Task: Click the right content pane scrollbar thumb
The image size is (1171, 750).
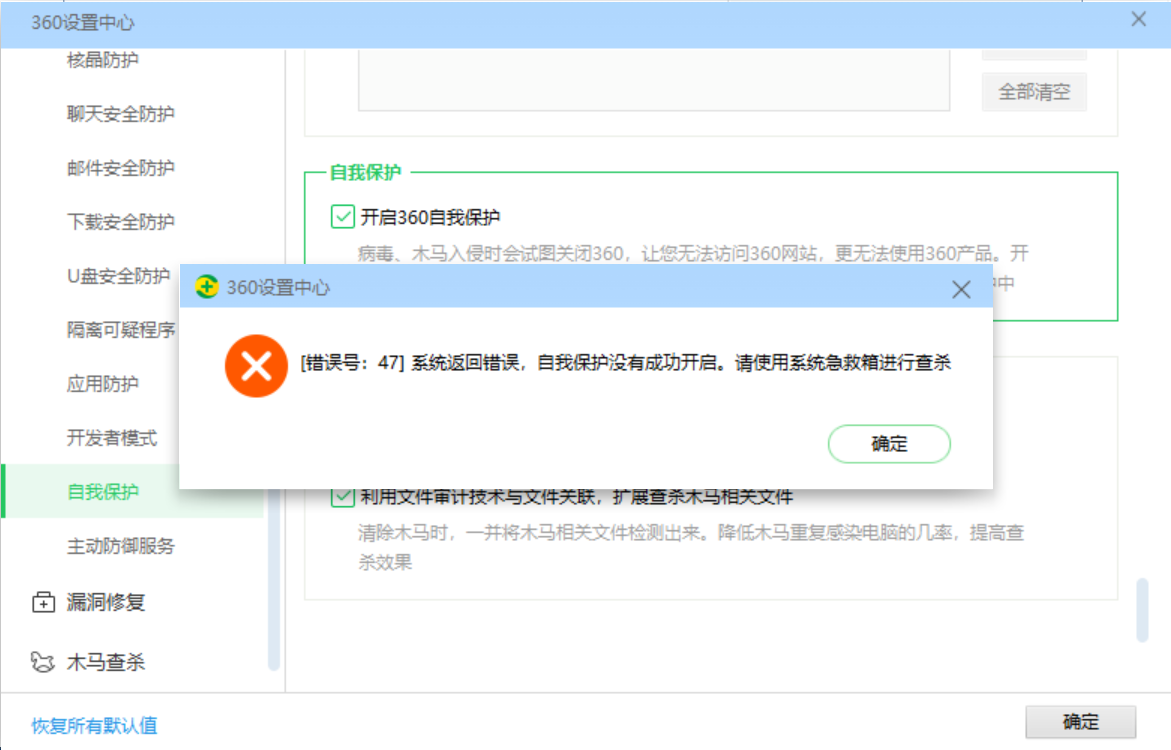Action: [1143, 610]
